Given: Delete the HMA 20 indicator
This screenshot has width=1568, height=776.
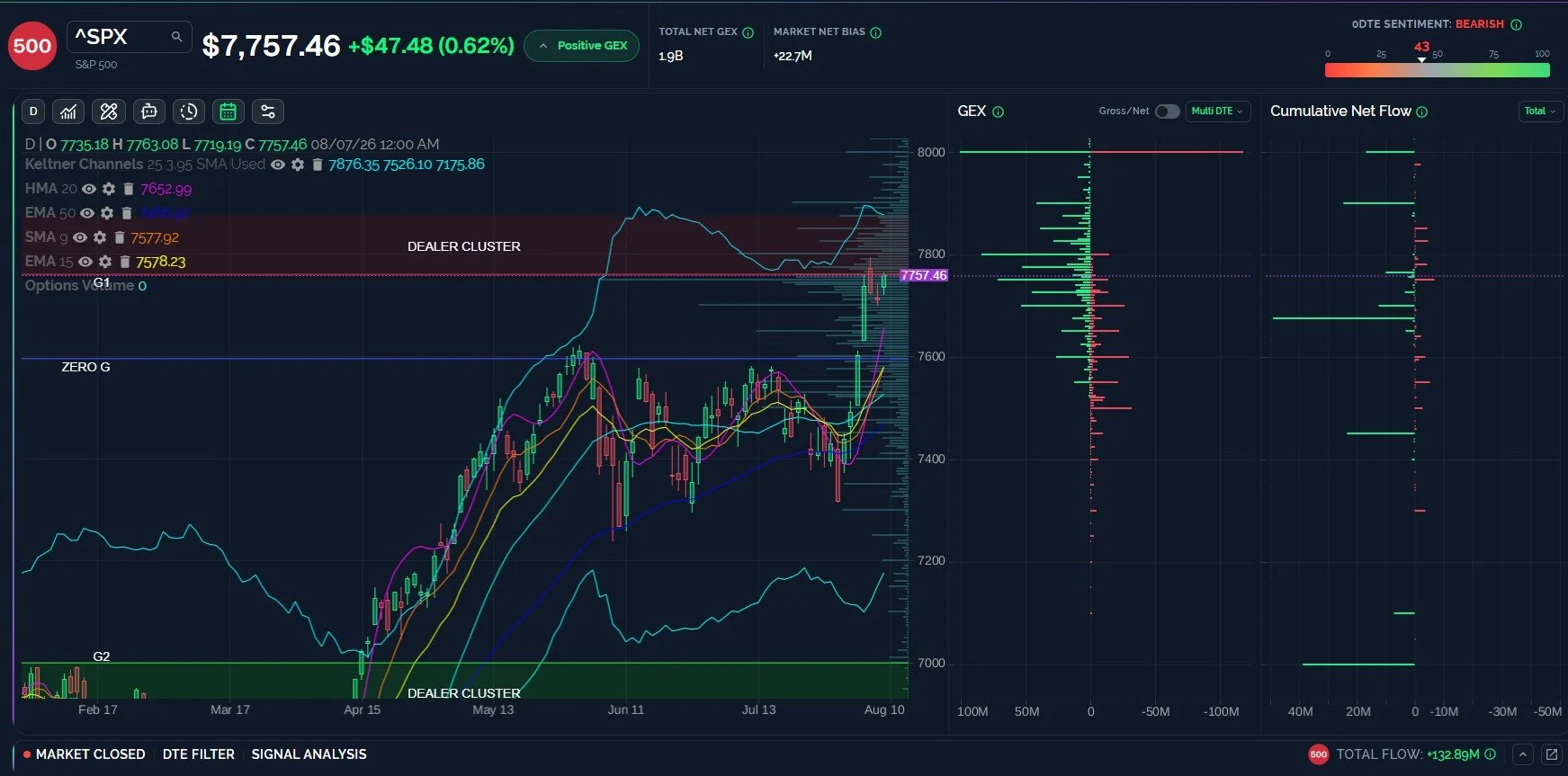Looking at the screenshot, I should tap(129, 189).
